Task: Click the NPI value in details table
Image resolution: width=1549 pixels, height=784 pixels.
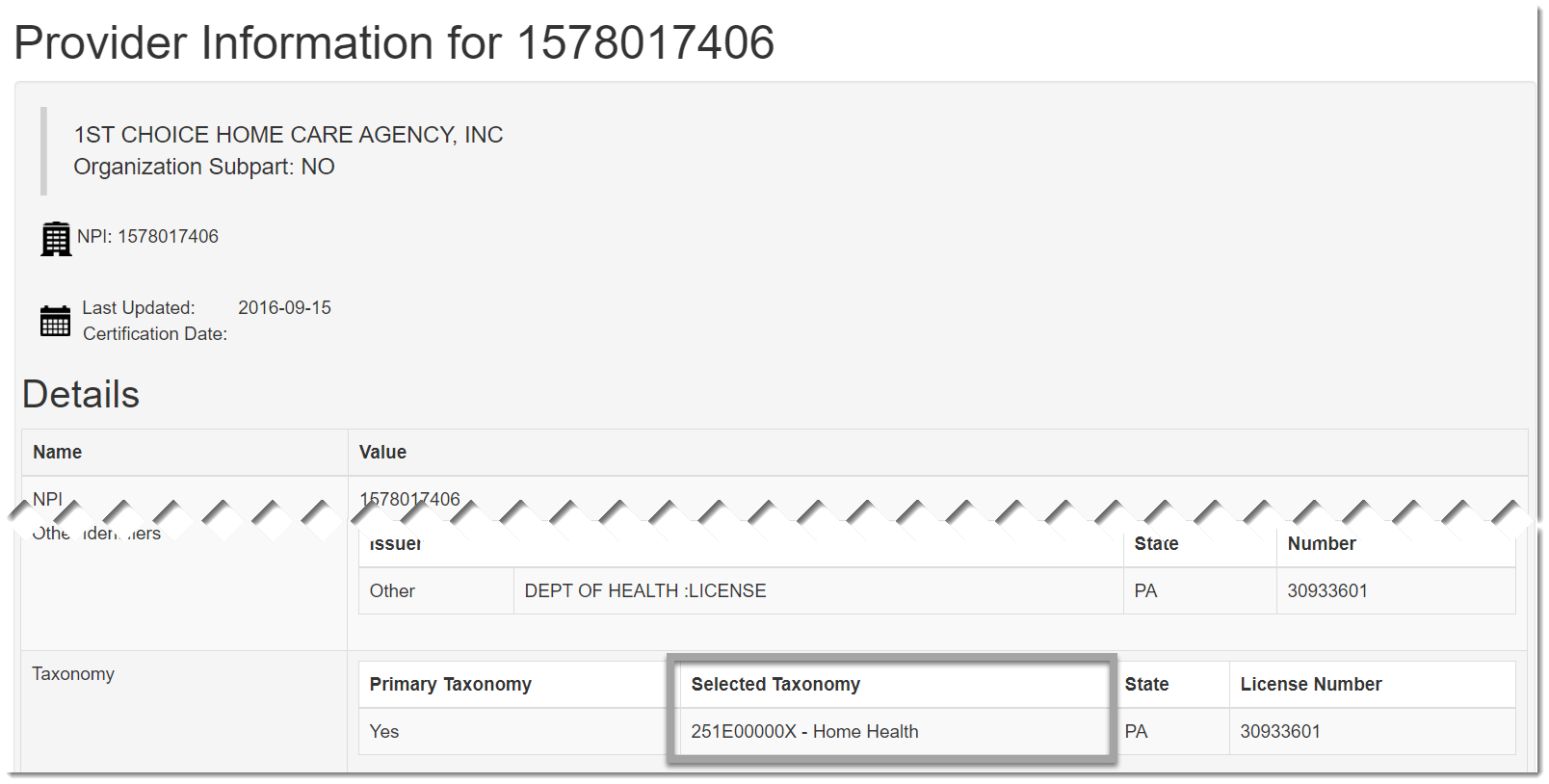Action: (x=409, y=499)
